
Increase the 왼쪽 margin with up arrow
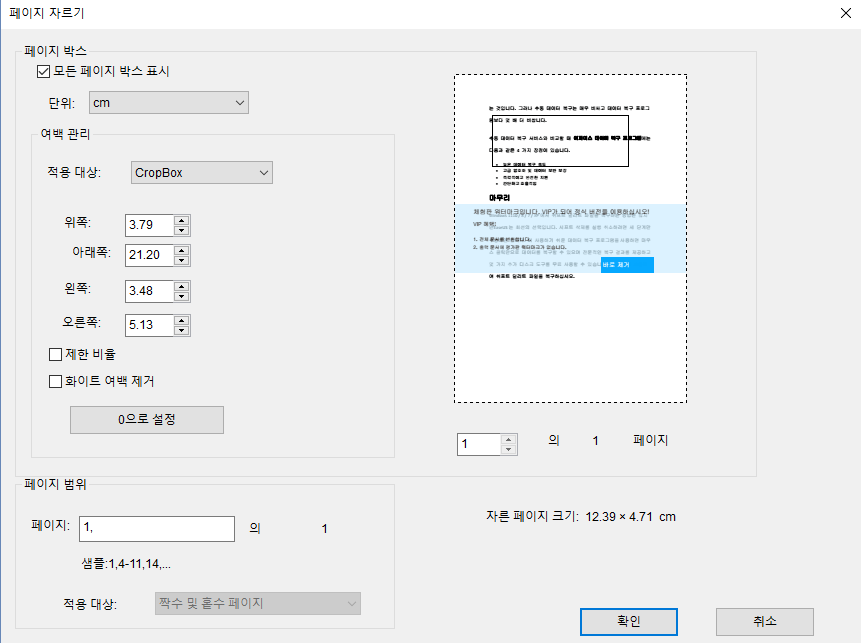(182, 286)
